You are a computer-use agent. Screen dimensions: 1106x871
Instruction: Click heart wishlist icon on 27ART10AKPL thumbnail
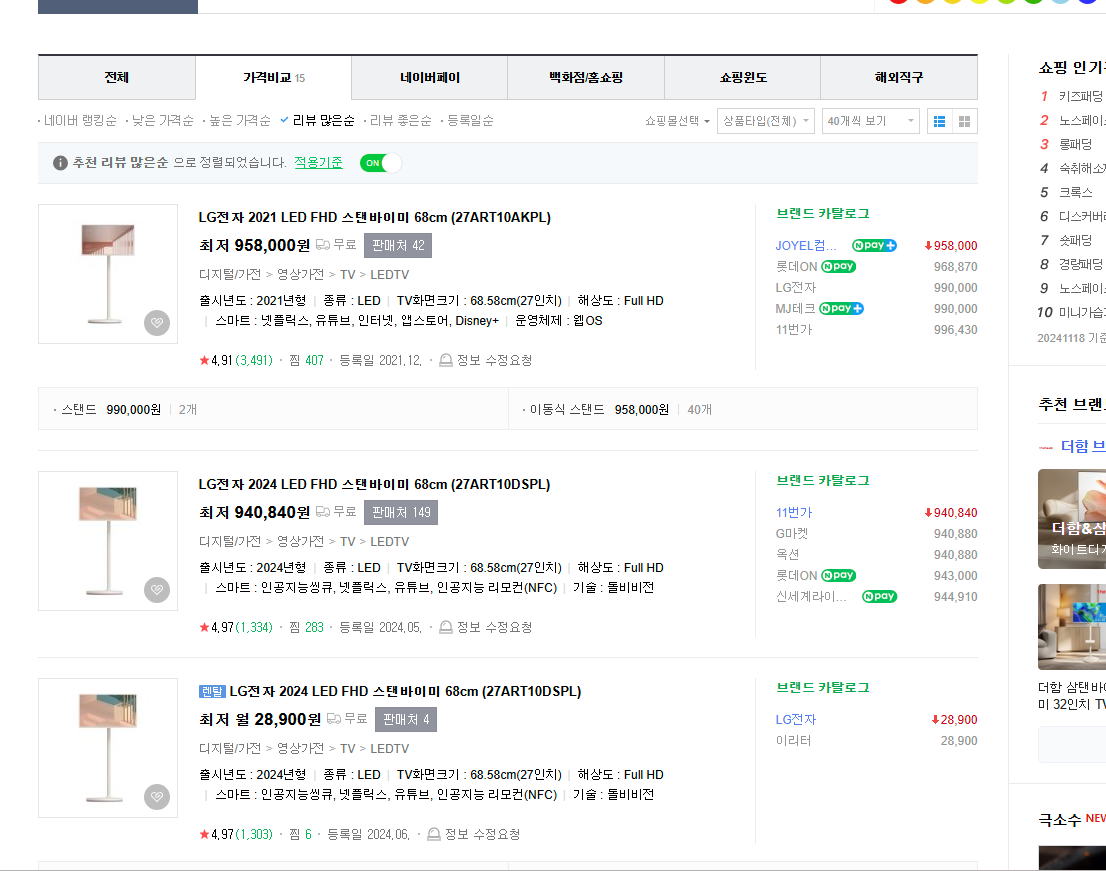(x=157, y=323)
